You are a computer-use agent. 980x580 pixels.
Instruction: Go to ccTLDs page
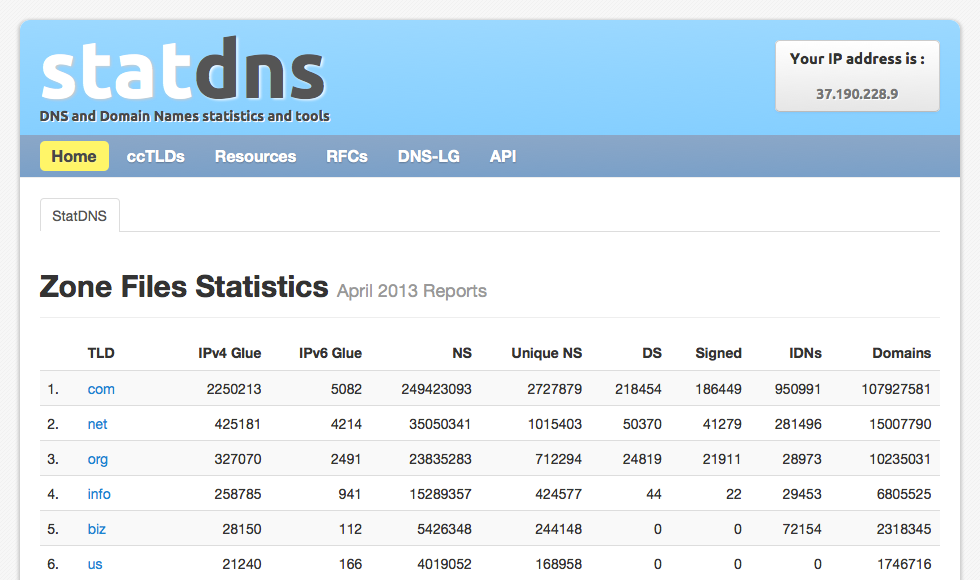pyautogui.click(x=156, y=156)
